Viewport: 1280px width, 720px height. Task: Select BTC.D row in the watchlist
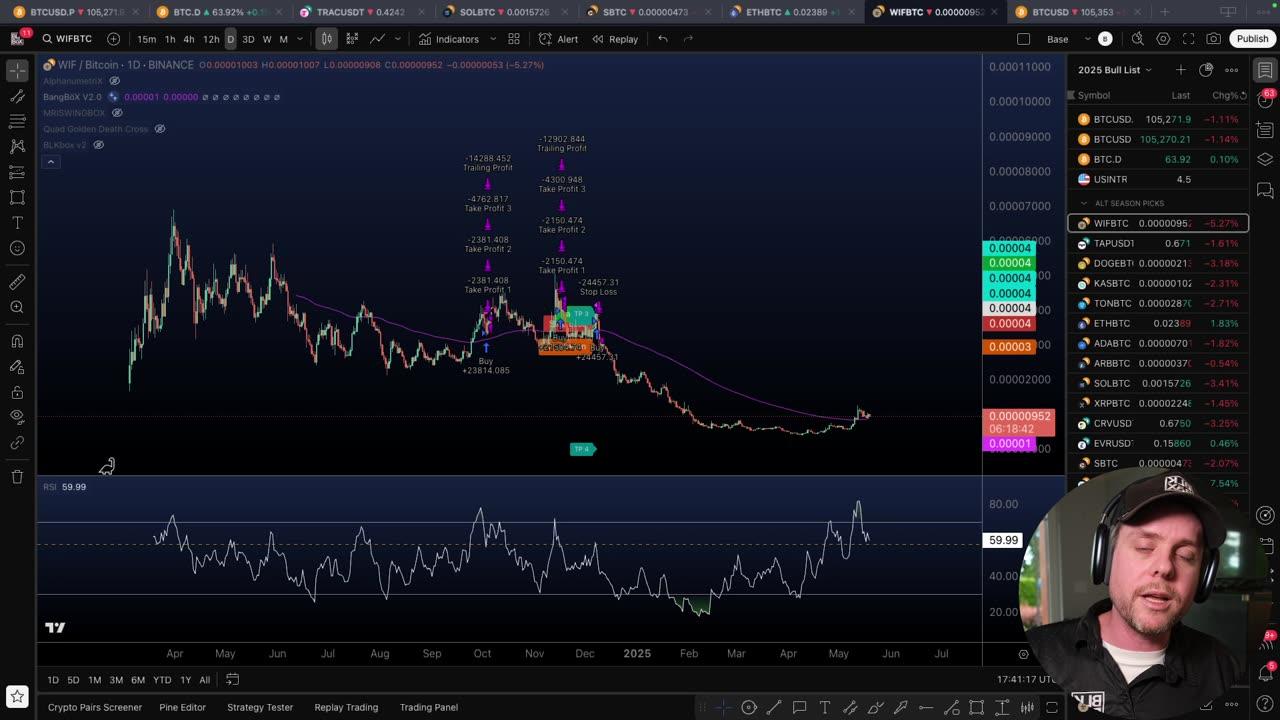[1158, 159]
